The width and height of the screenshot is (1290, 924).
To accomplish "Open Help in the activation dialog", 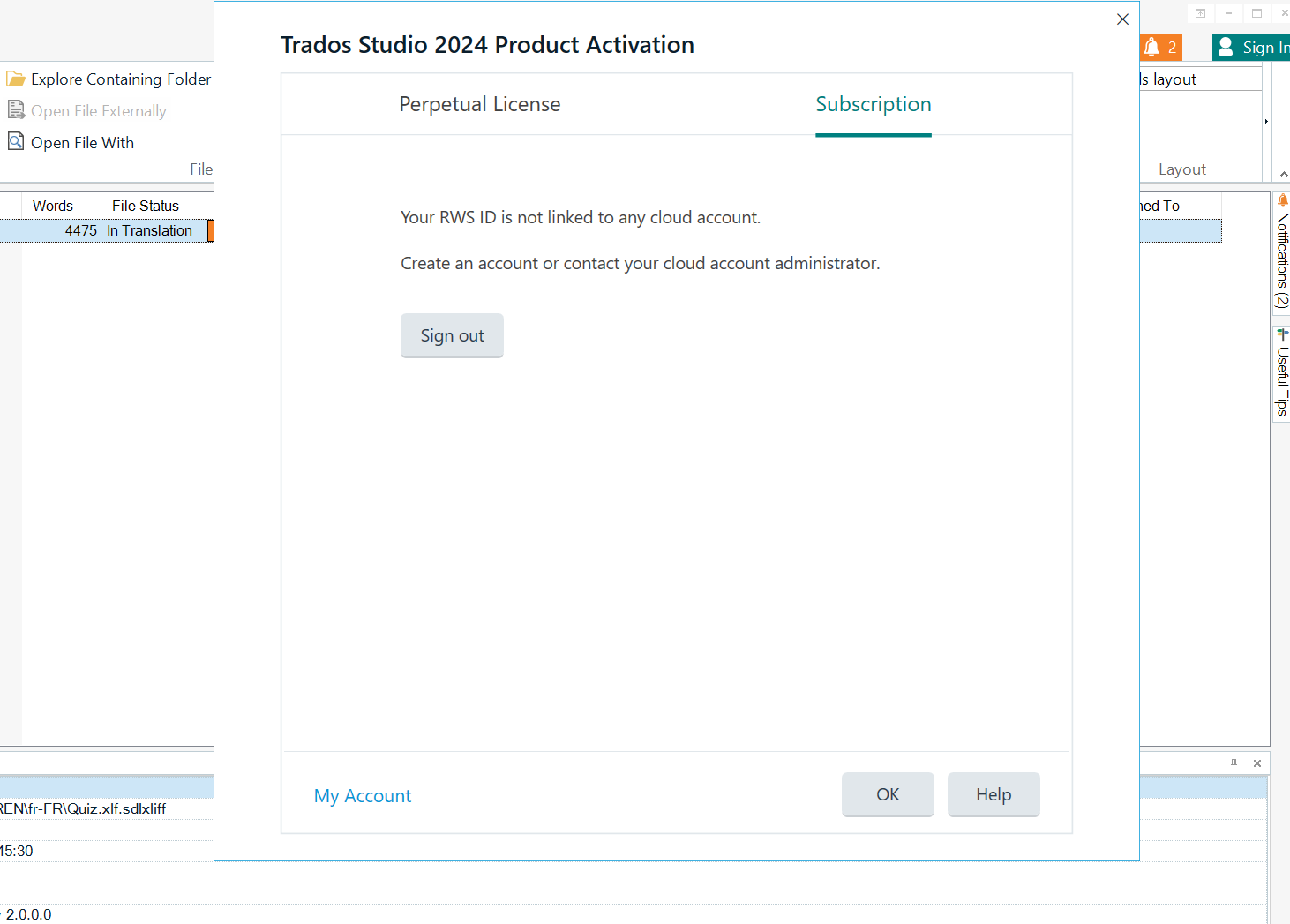I will (x=994, y=794).
